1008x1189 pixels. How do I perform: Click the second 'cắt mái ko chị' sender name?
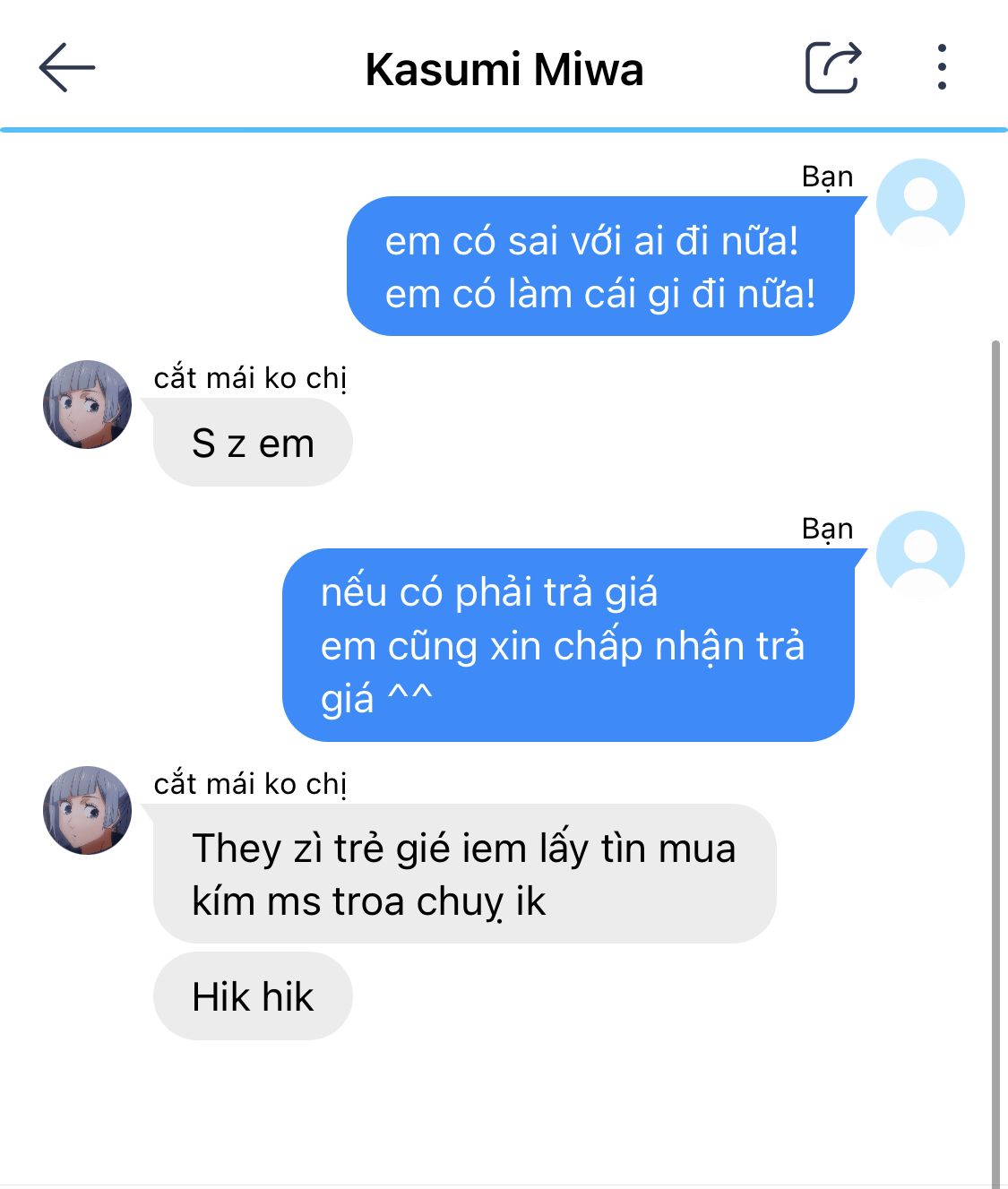coord(250,784)
